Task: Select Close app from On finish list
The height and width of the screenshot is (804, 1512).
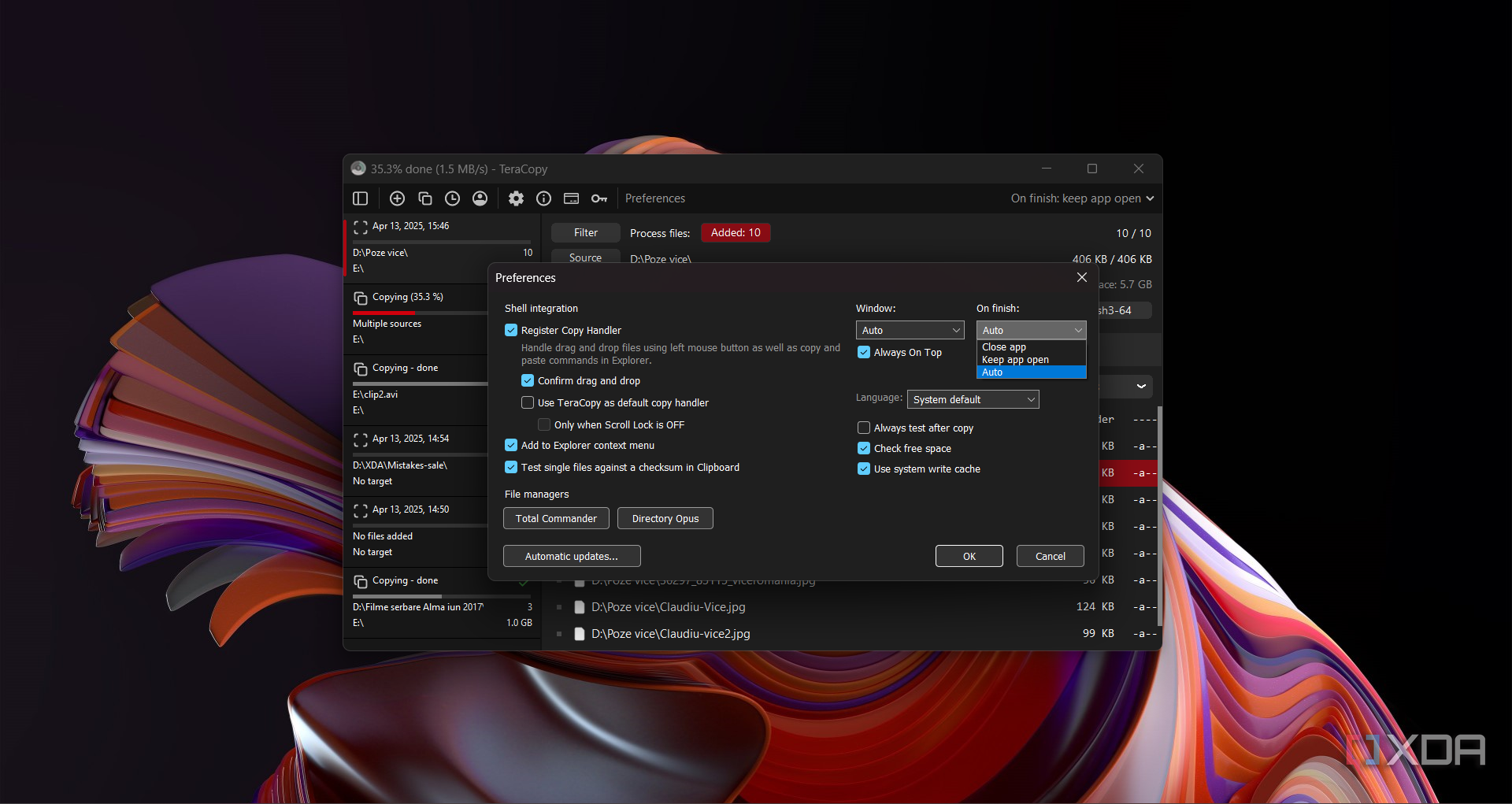Action: 1004,347
